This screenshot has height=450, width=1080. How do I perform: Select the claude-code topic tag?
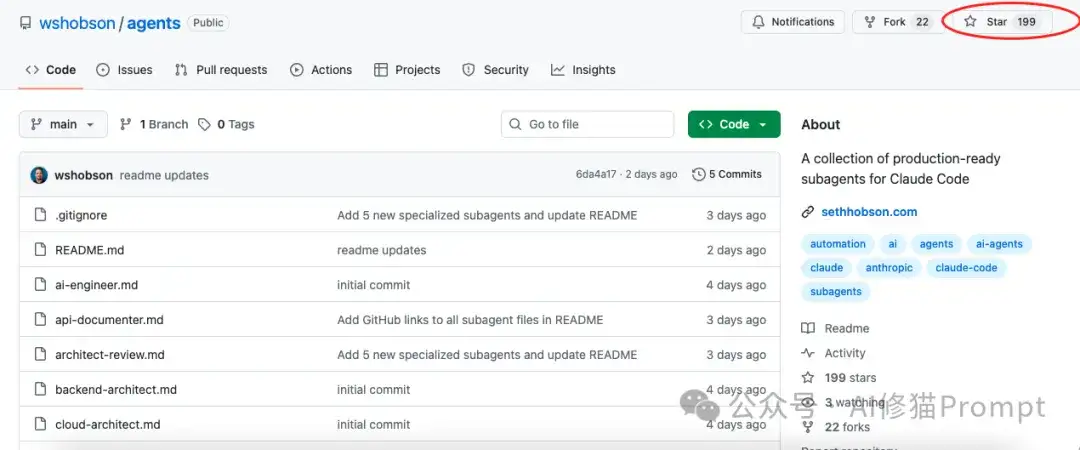[966, 267]
